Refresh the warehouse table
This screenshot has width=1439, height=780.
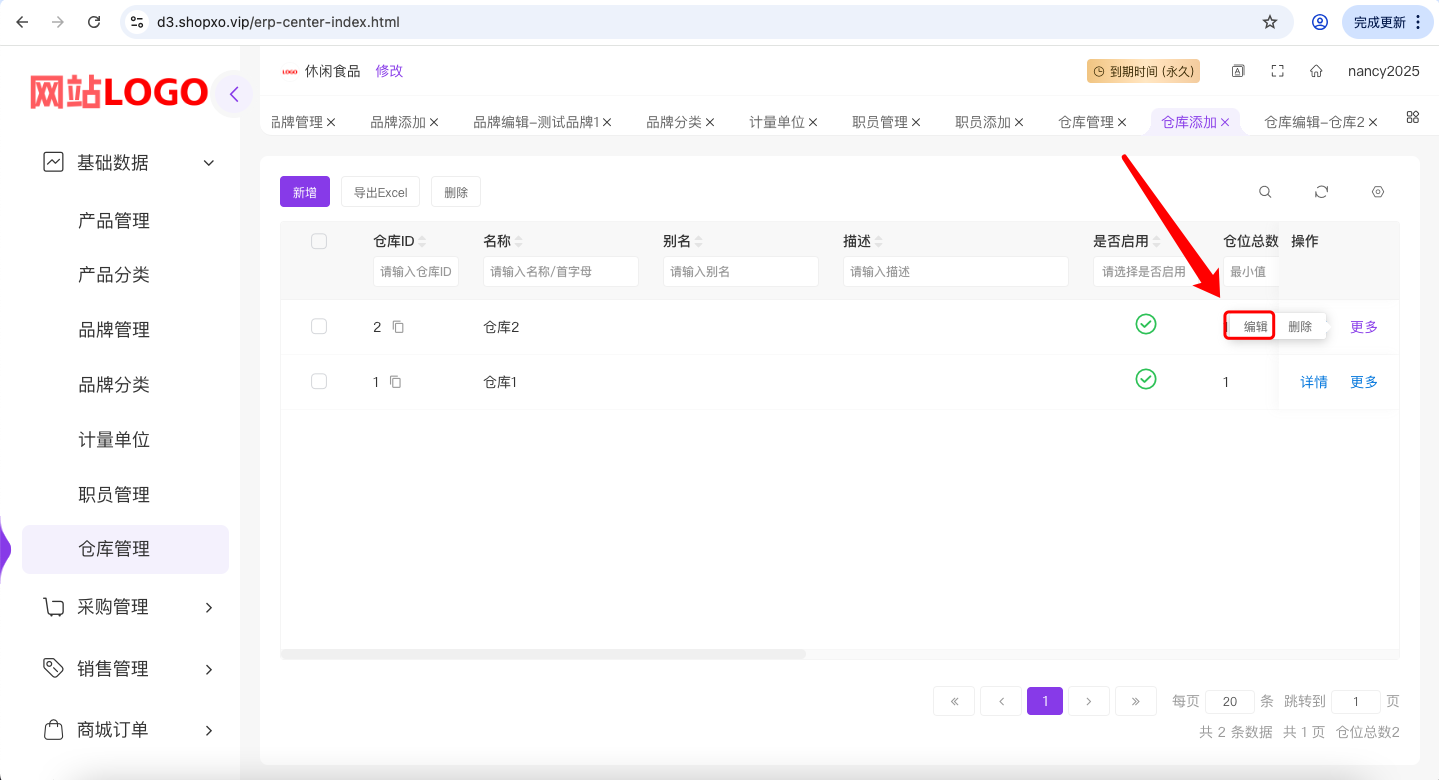point(1321,192)
